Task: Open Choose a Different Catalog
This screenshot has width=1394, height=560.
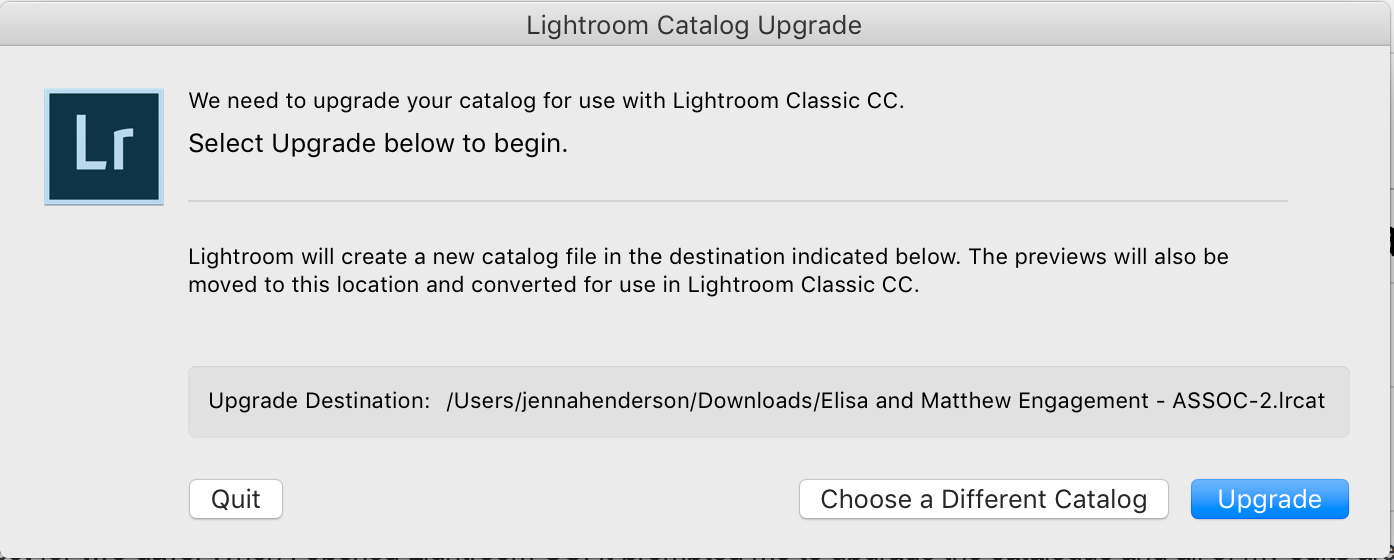Action: pos(984,499)
